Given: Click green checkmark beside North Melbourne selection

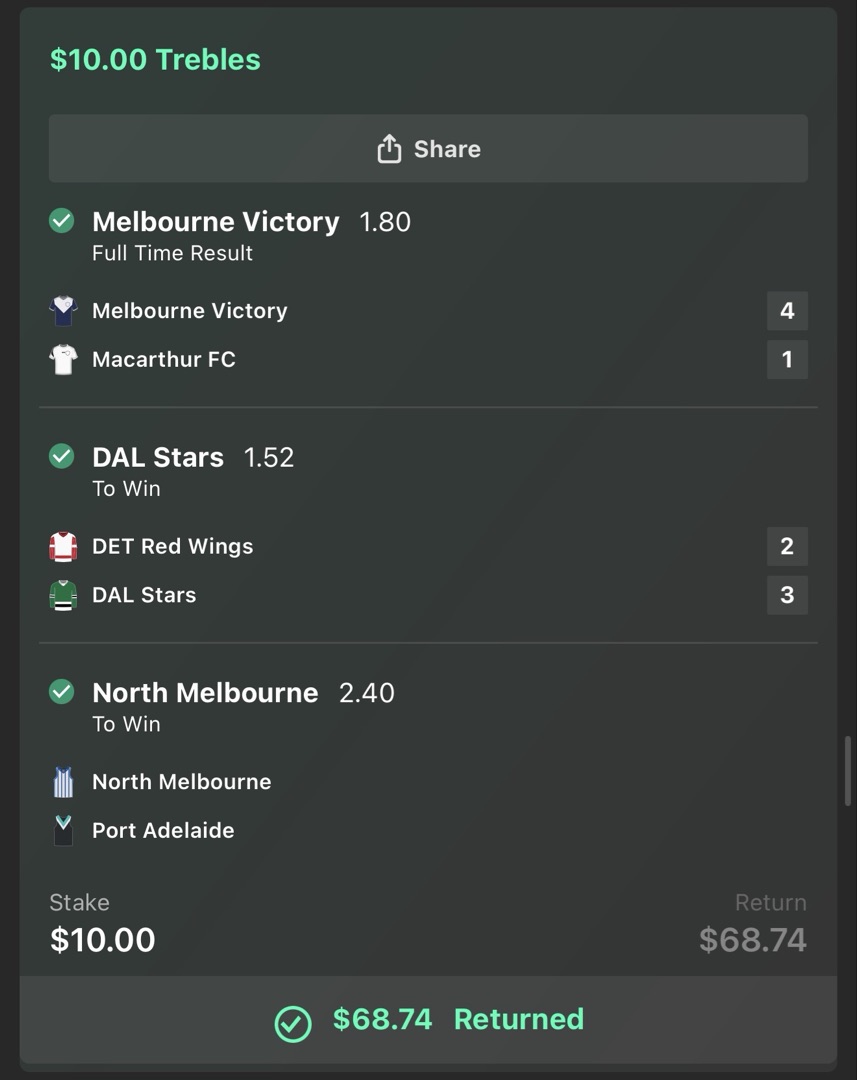Looking at the screenshot, I should point(62,692).
